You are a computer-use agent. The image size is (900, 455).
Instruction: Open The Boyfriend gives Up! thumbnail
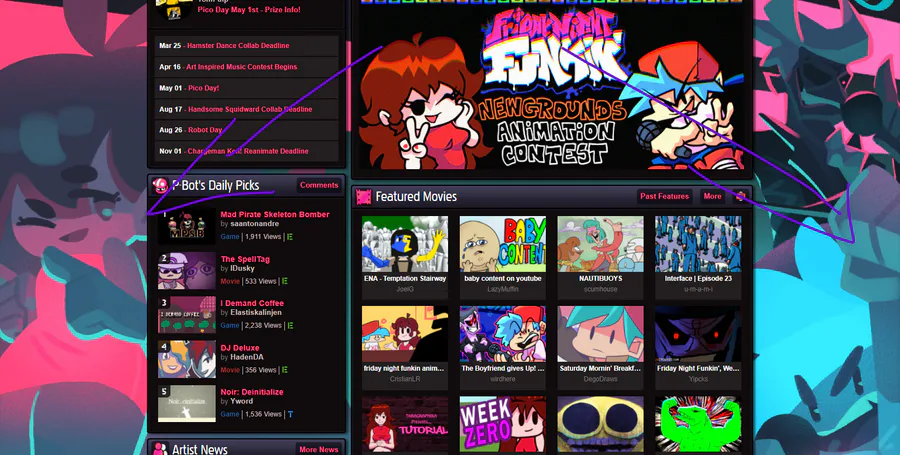[x=503, y=334]
